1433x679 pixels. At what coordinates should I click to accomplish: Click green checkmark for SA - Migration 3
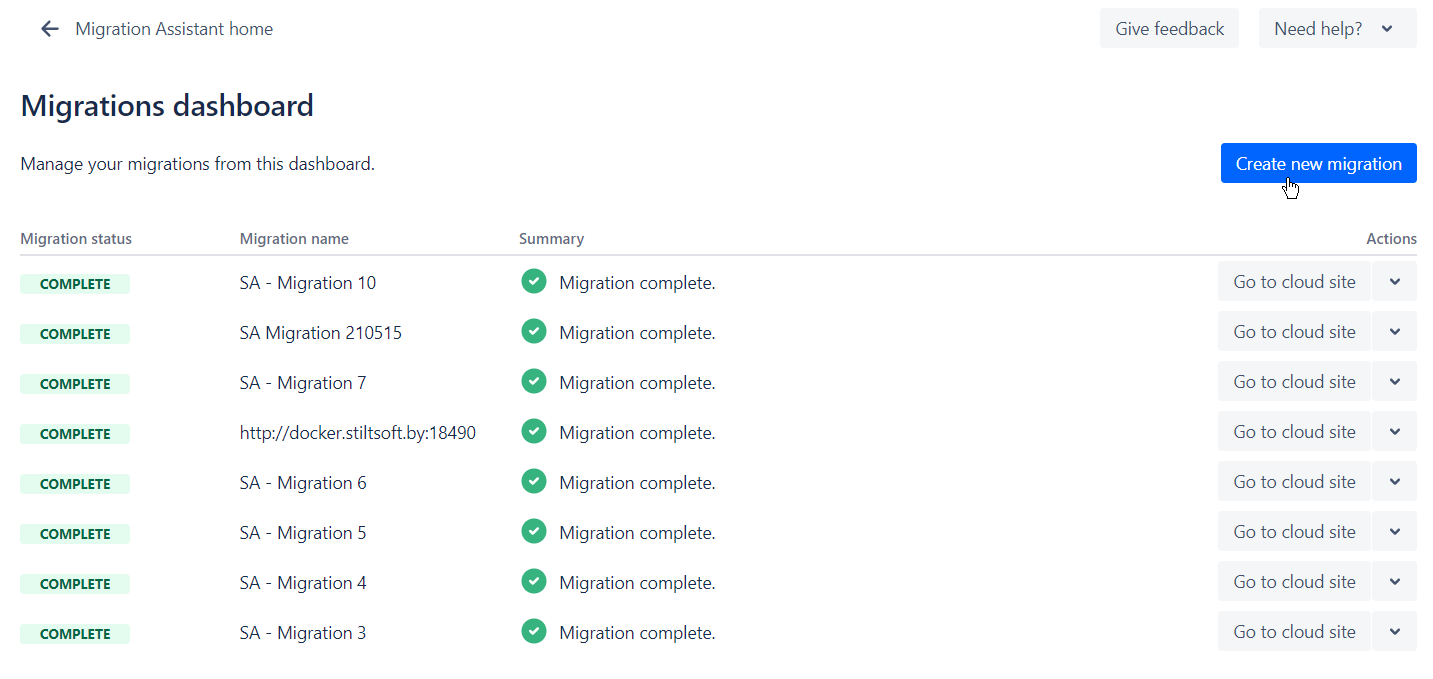pos(534,631)
